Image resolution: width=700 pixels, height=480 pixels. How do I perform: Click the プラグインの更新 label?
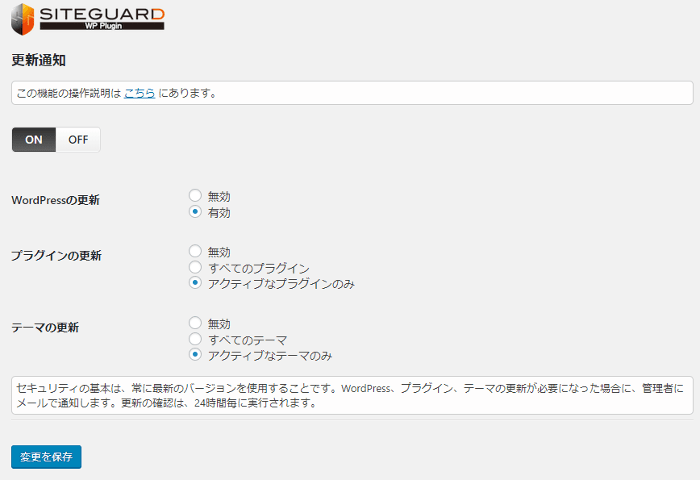tap(56, 256)
